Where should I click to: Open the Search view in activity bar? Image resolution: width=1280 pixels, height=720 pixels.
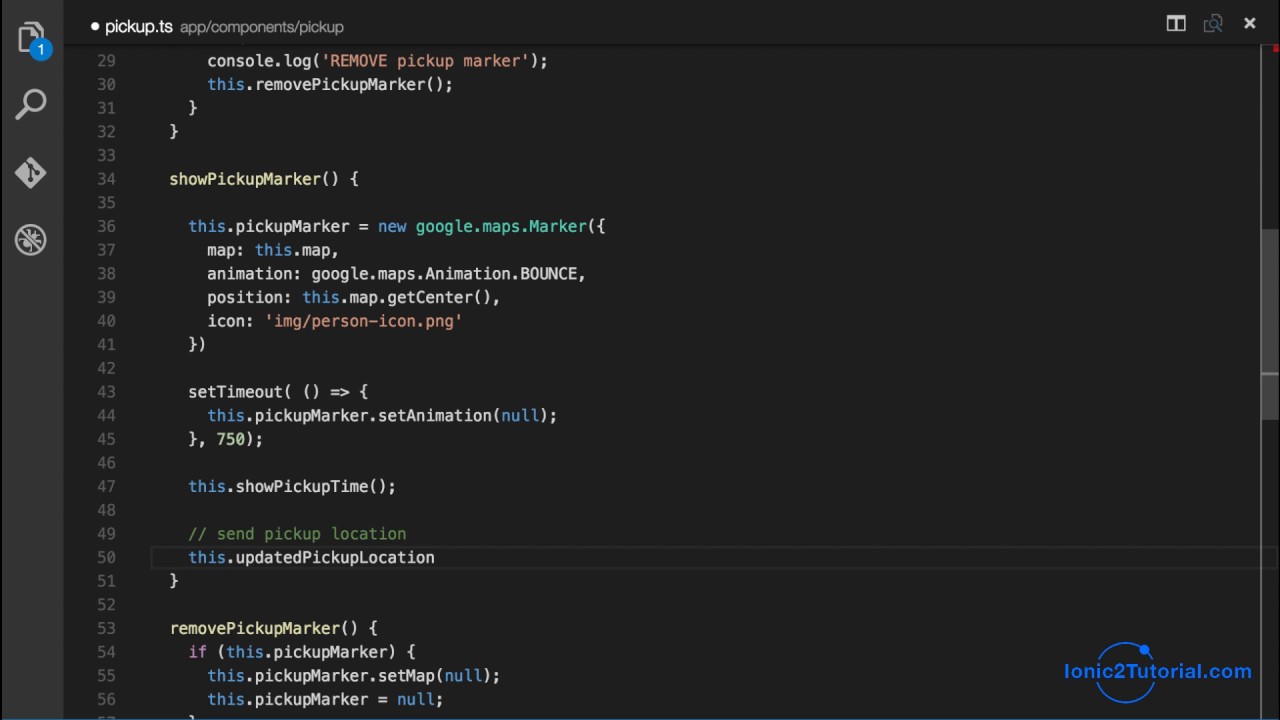[x=31, y=104]
